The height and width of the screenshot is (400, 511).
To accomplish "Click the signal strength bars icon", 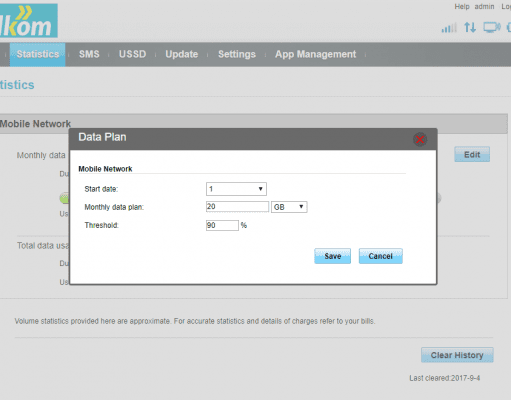I will coord(449,28).
